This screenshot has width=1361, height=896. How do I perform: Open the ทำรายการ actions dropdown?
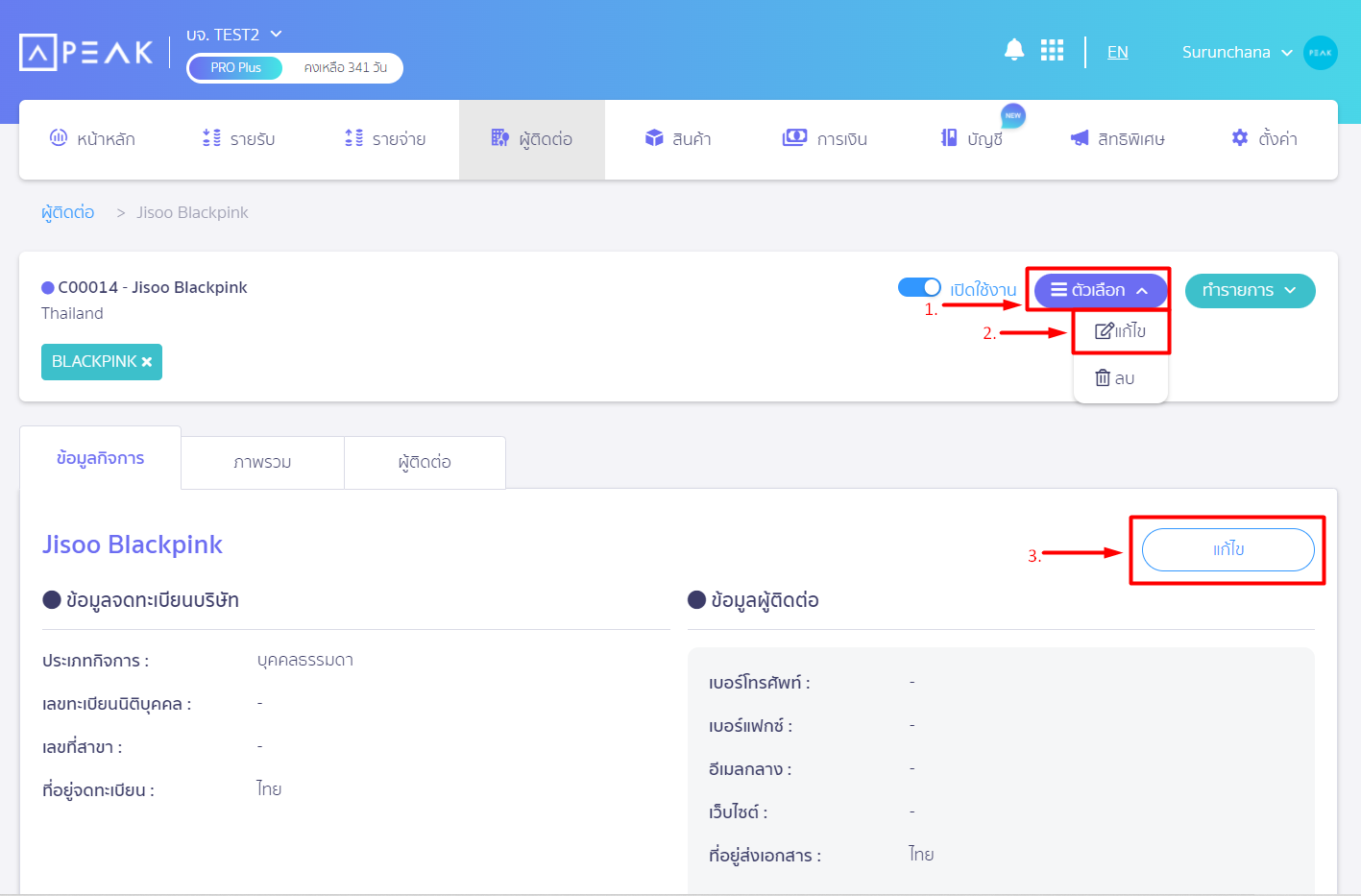1251,290
